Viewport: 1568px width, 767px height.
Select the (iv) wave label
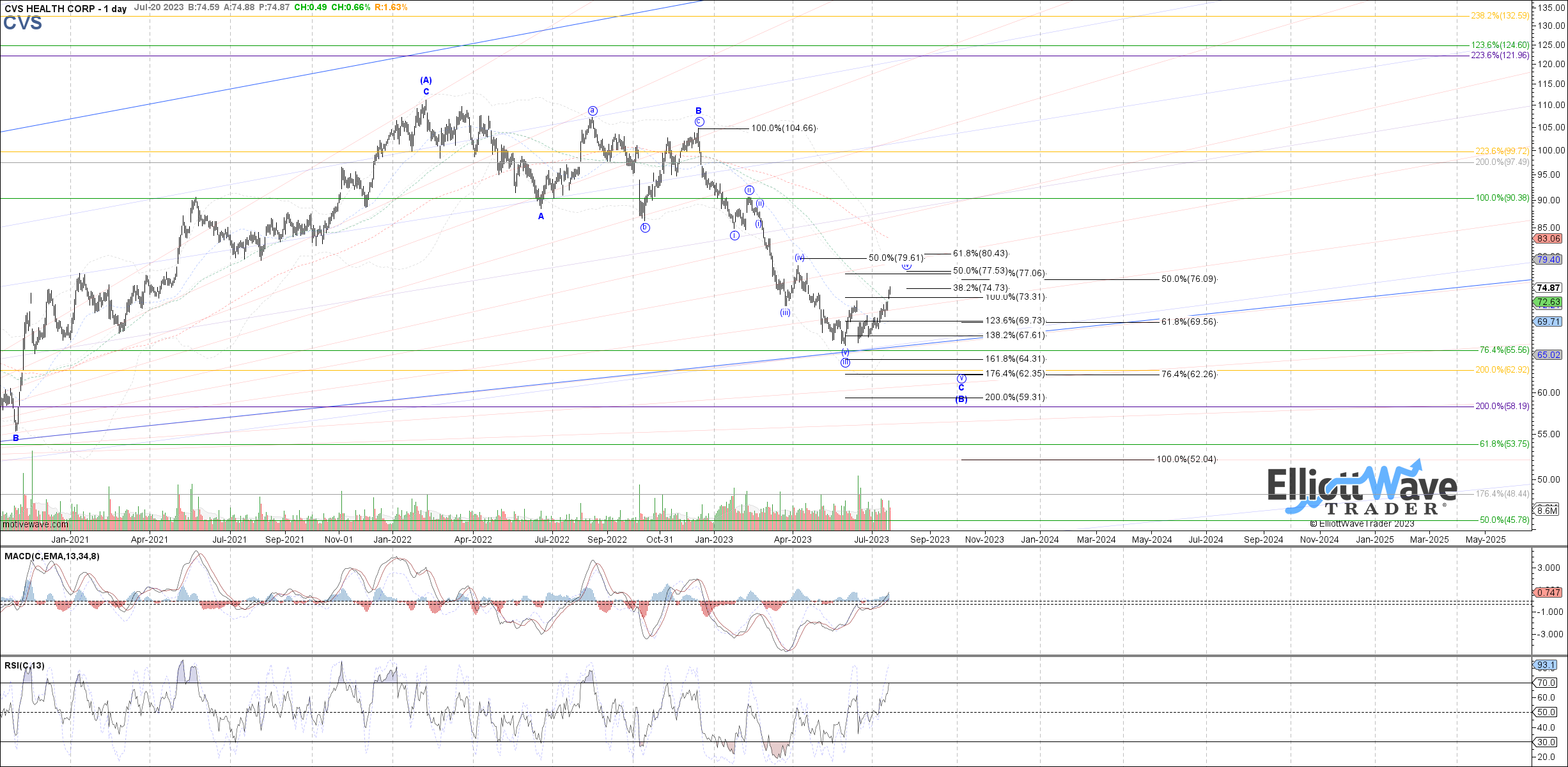point(800,258)
